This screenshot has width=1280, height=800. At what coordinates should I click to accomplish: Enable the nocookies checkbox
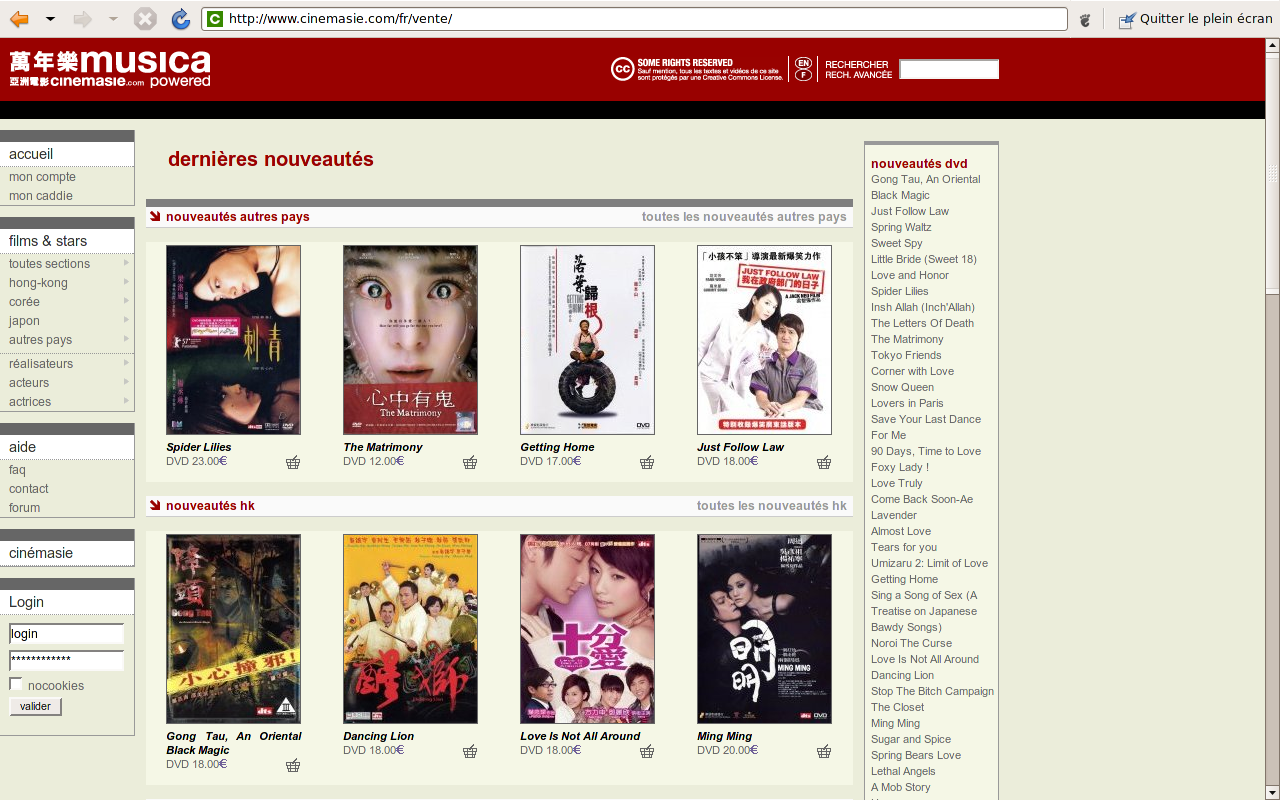point(16,684)
